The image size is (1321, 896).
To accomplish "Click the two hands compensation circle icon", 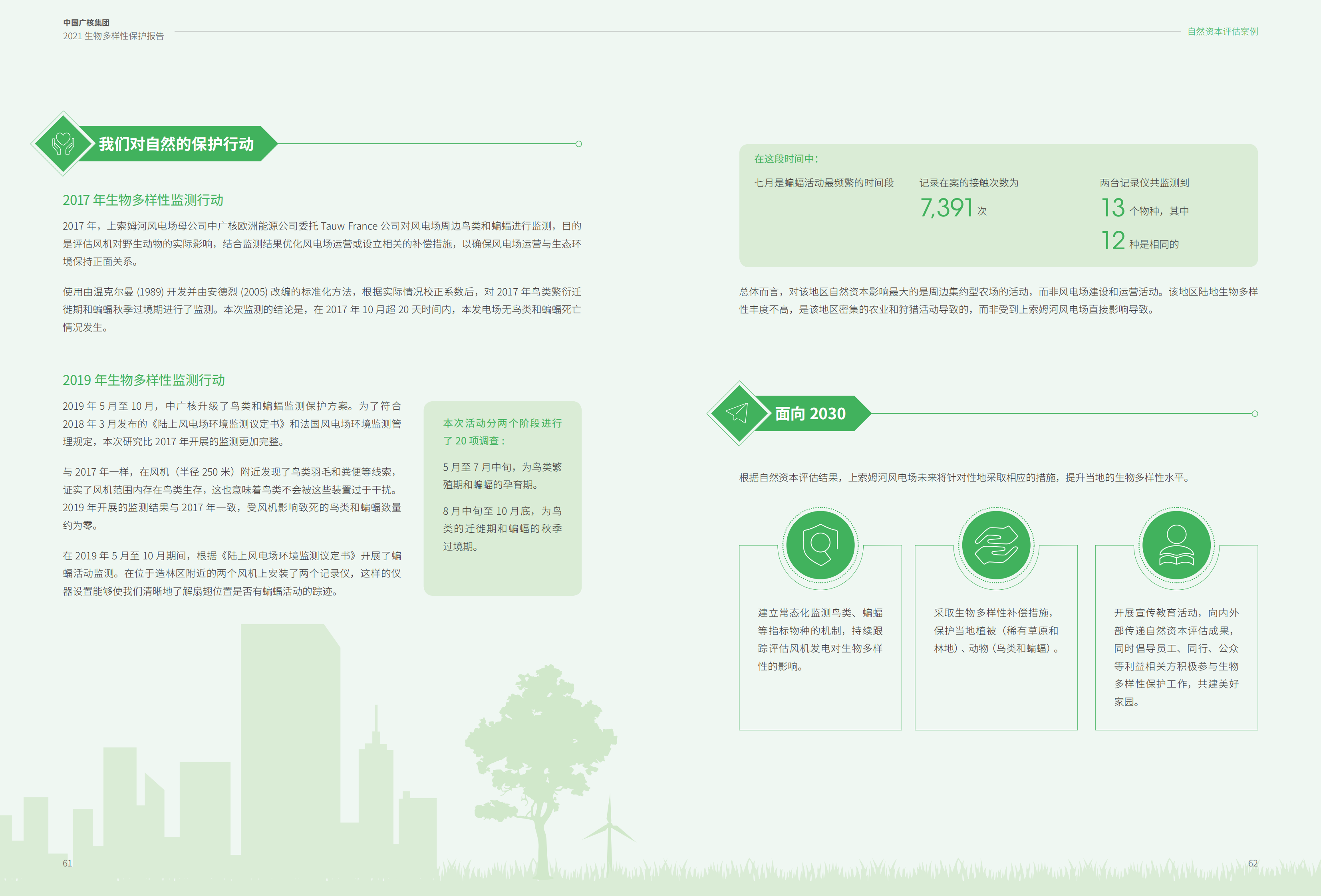I will [x=996, y=545].
